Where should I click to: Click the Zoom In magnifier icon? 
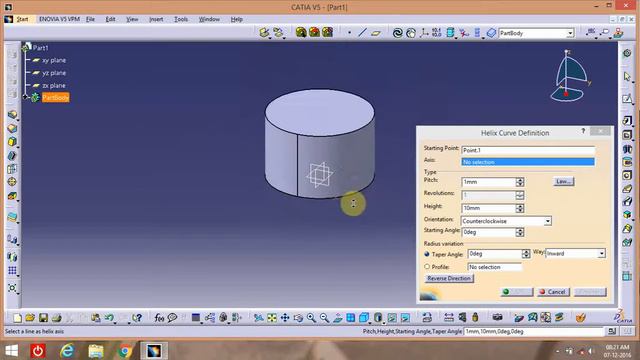(311, 318)
